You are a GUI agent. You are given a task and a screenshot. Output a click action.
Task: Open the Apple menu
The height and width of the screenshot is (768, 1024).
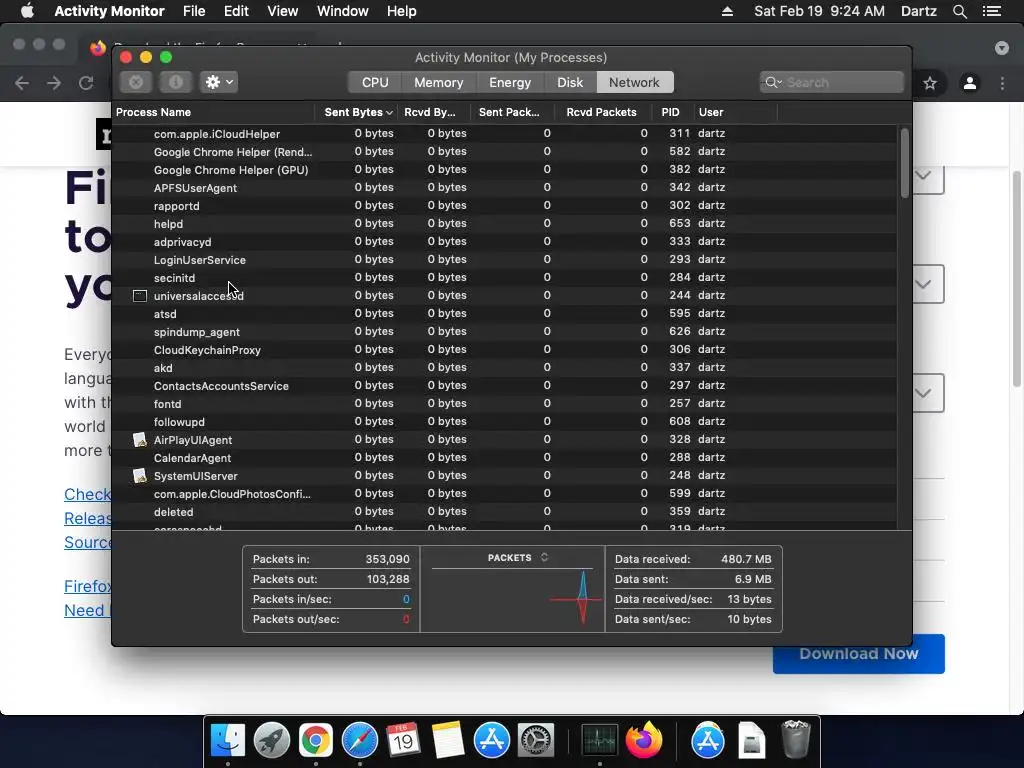coord(27,11)
